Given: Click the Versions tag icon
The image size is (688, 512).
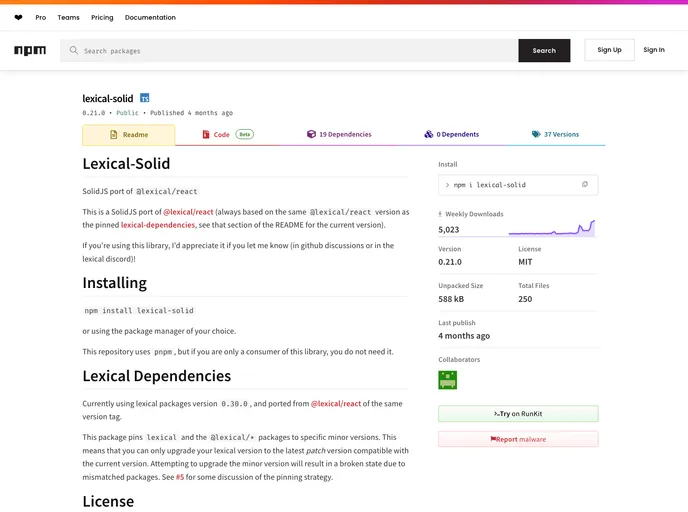Looking at the screenshot, I should [536, 134].
